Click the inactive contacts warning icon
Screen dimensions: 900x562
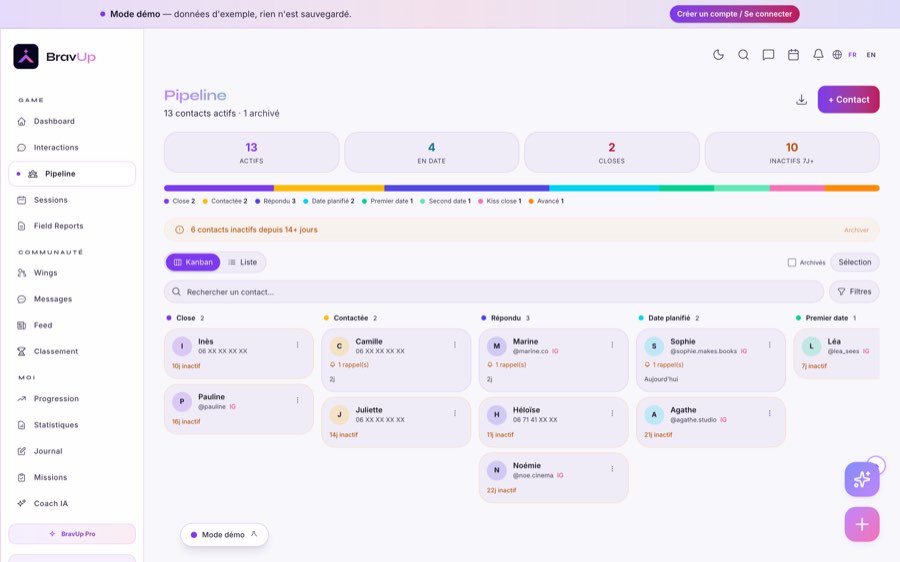tap(179, 230)
